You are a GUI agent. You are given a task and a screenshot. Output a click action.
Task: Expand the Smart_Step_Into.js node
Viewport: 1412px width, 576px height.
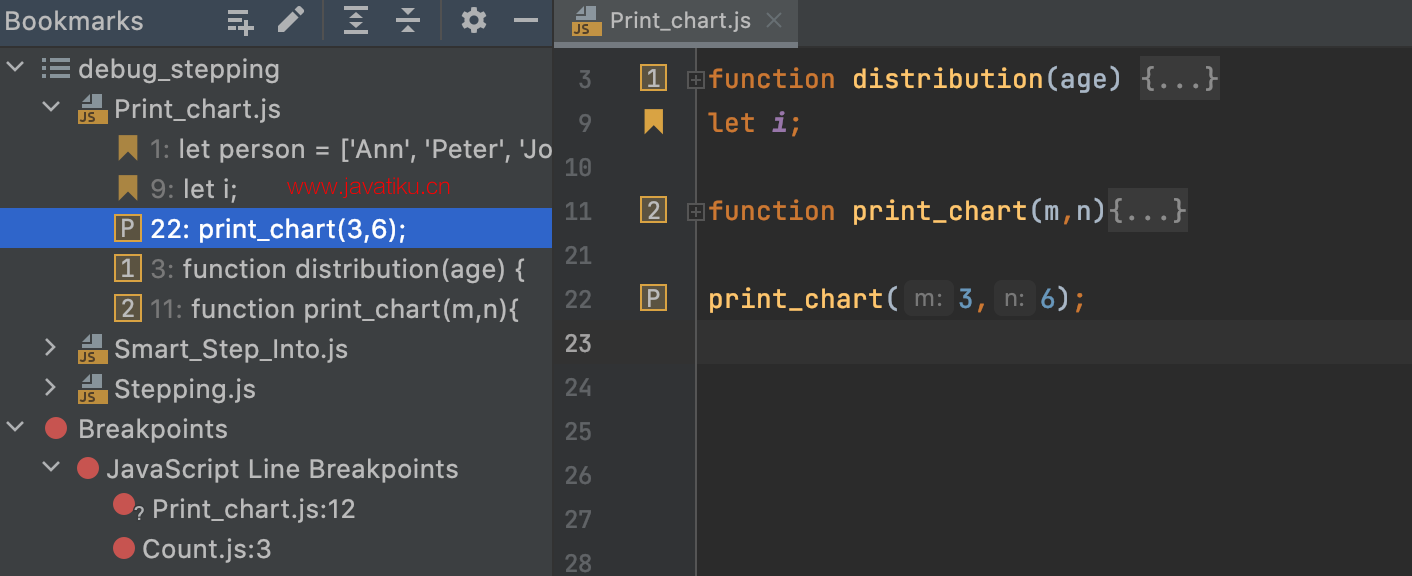coord(52,349)
